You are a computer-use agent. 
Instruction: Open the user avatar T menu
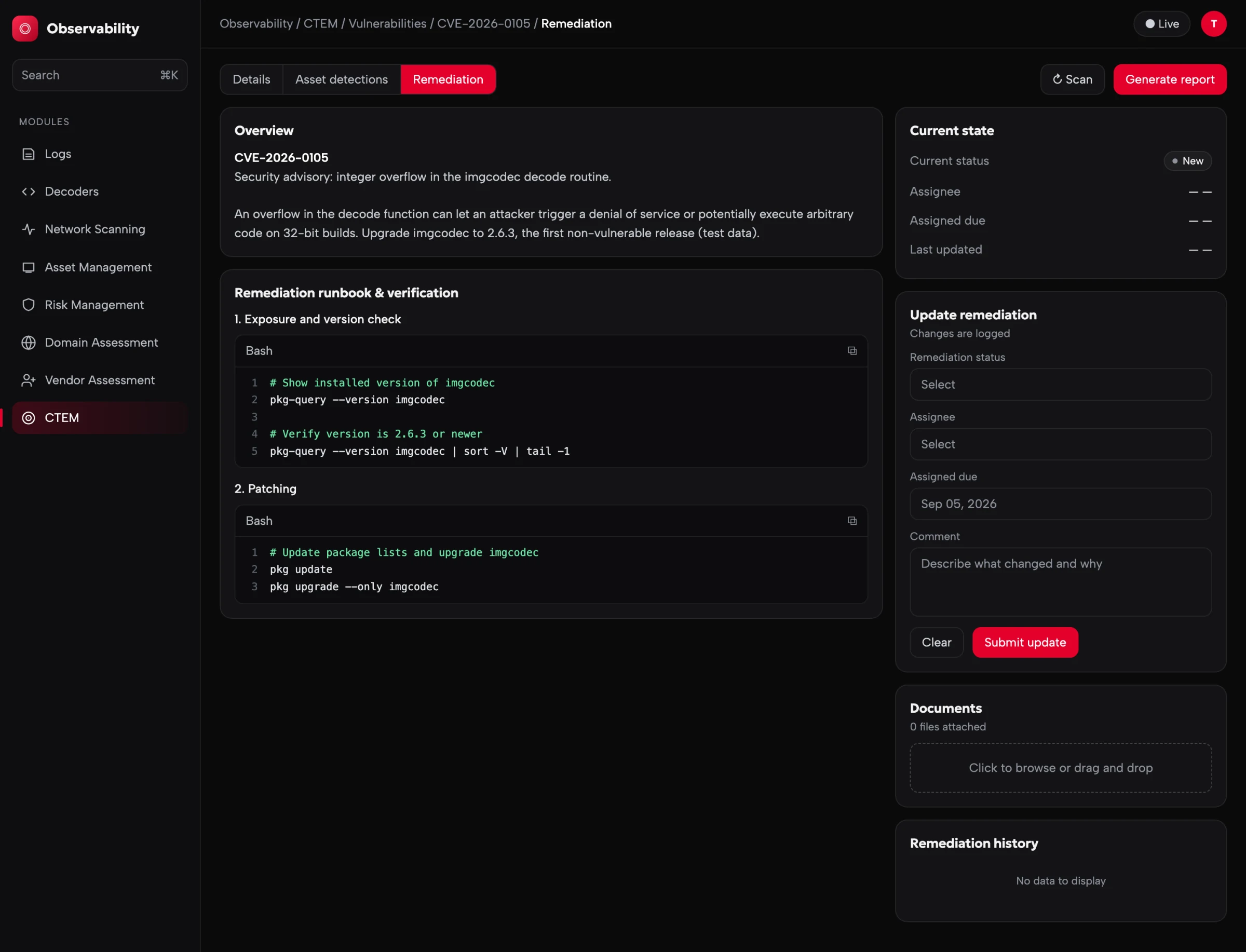click(x=1213, y=24)
